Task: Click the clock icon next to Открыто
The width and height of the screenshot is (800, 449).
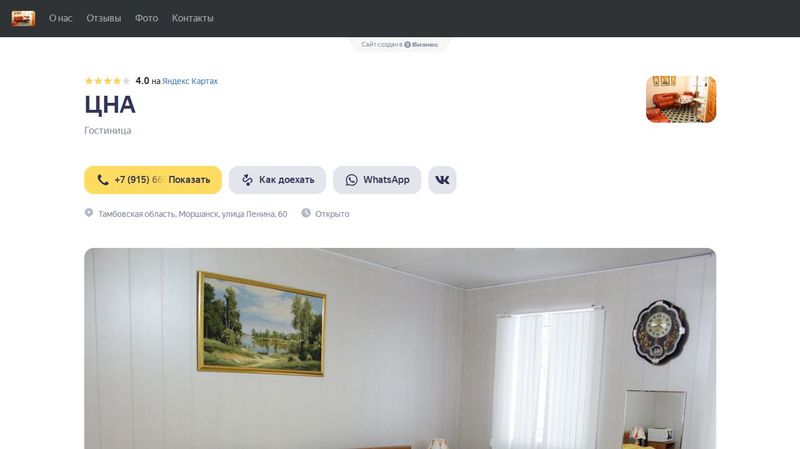Action: [306, 213]
